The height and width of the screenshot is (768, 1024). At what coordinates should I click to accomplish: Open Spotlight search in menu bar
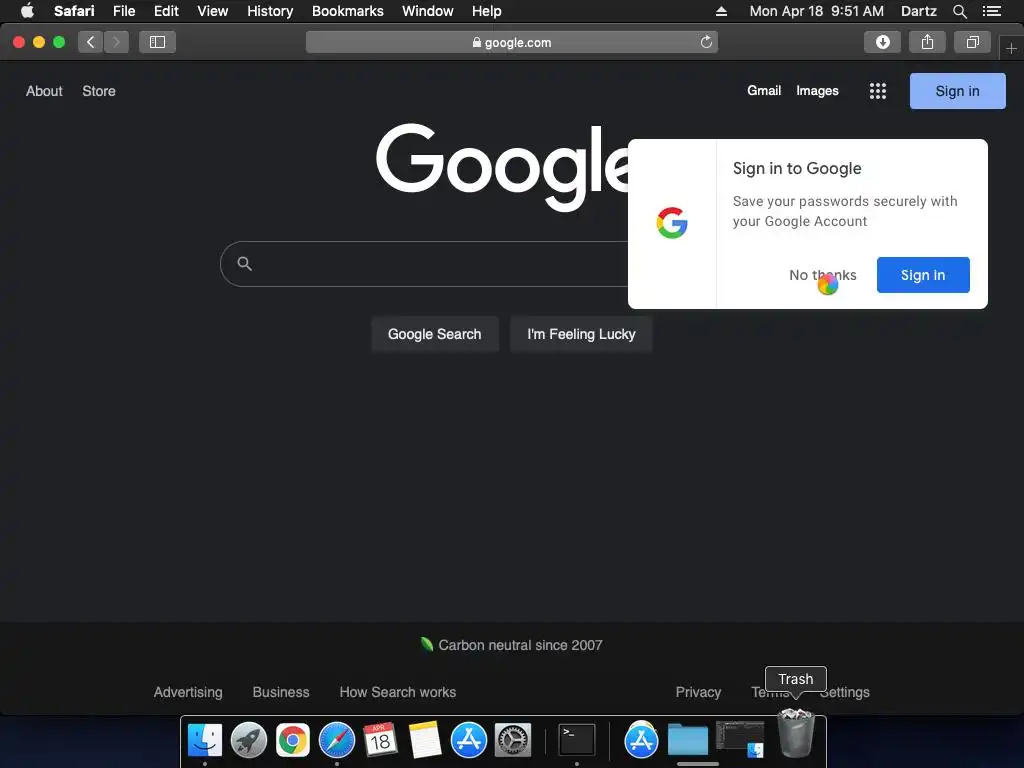point(959,11)
